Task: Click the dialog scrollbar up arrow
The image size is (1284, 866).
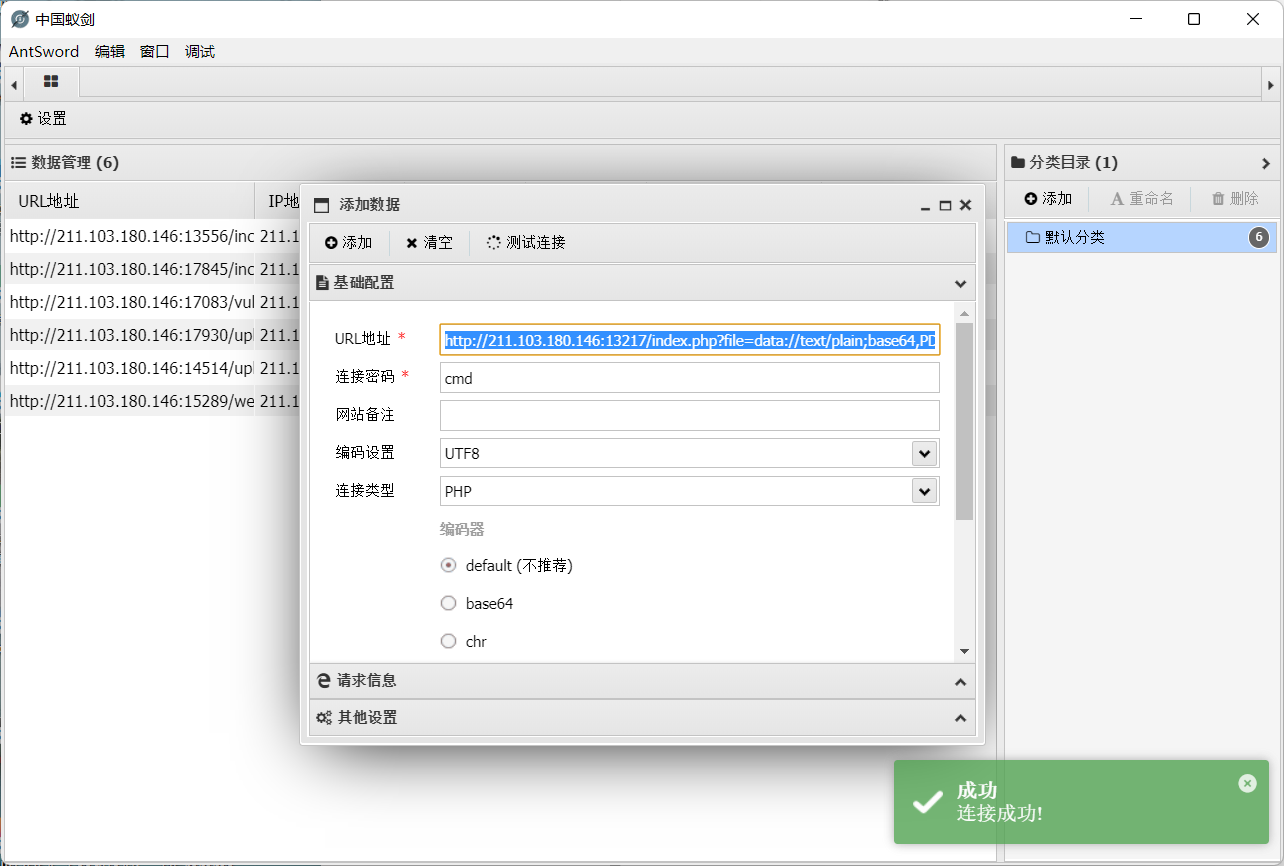Action: [964, 314]
